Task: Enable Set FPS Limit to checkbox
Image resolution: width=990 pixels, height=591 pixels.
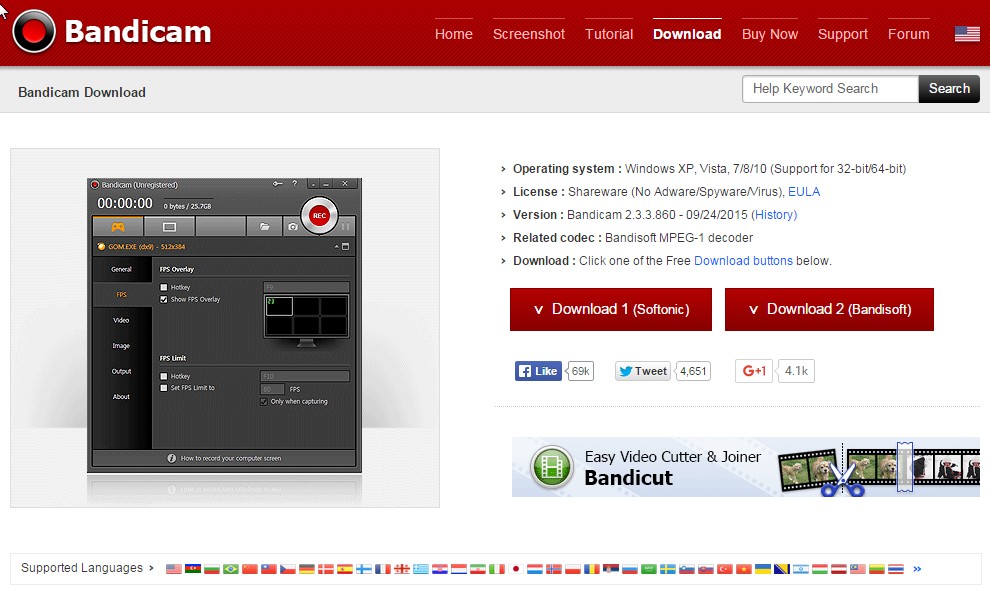Action: (164, 388)
